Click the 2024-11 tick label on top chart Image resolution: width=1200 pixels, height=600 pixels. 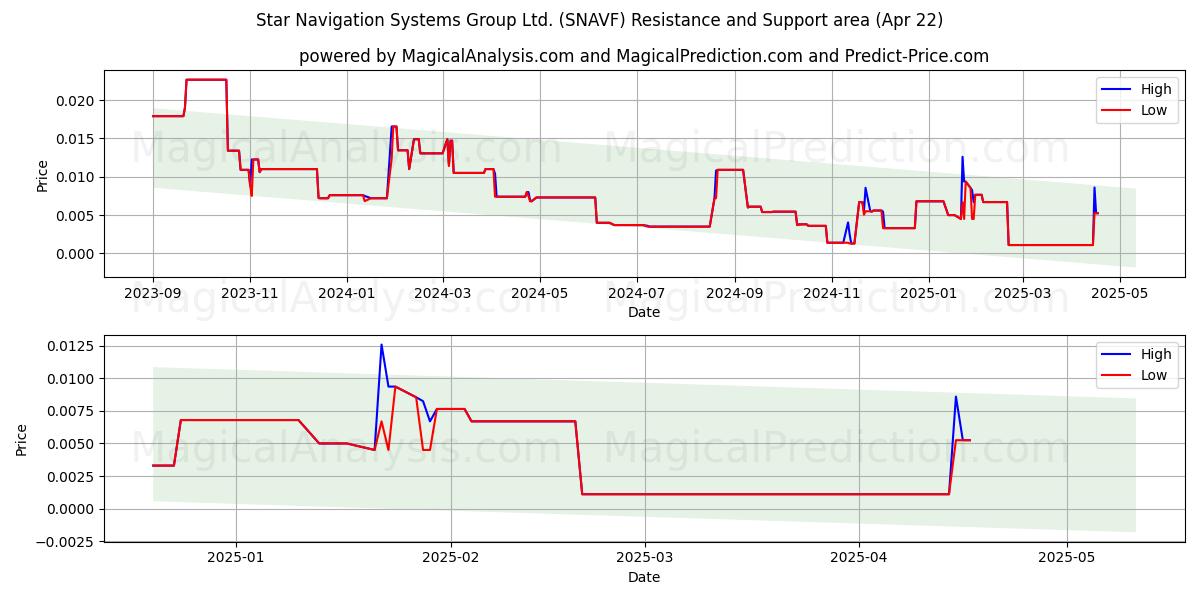click(832, 294)
